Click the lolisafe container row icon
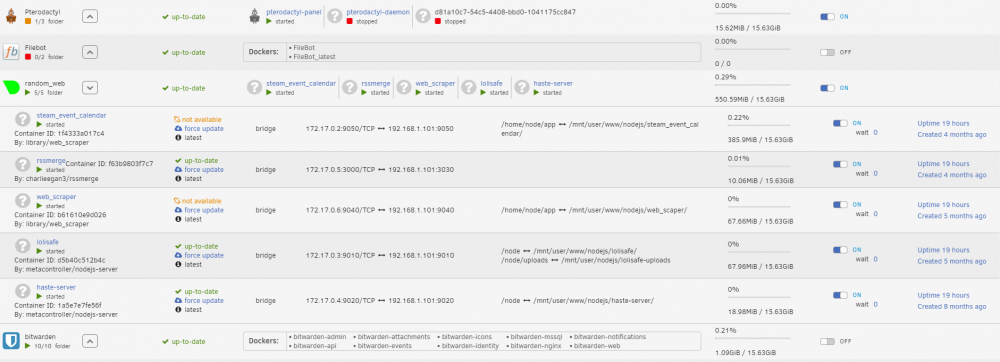 pos(23,246)
